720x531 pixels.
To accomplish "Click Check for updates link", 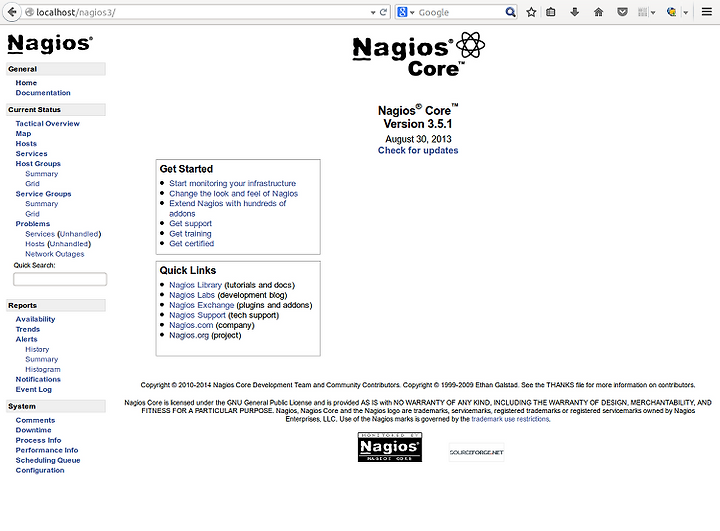I will pos(418,150).
